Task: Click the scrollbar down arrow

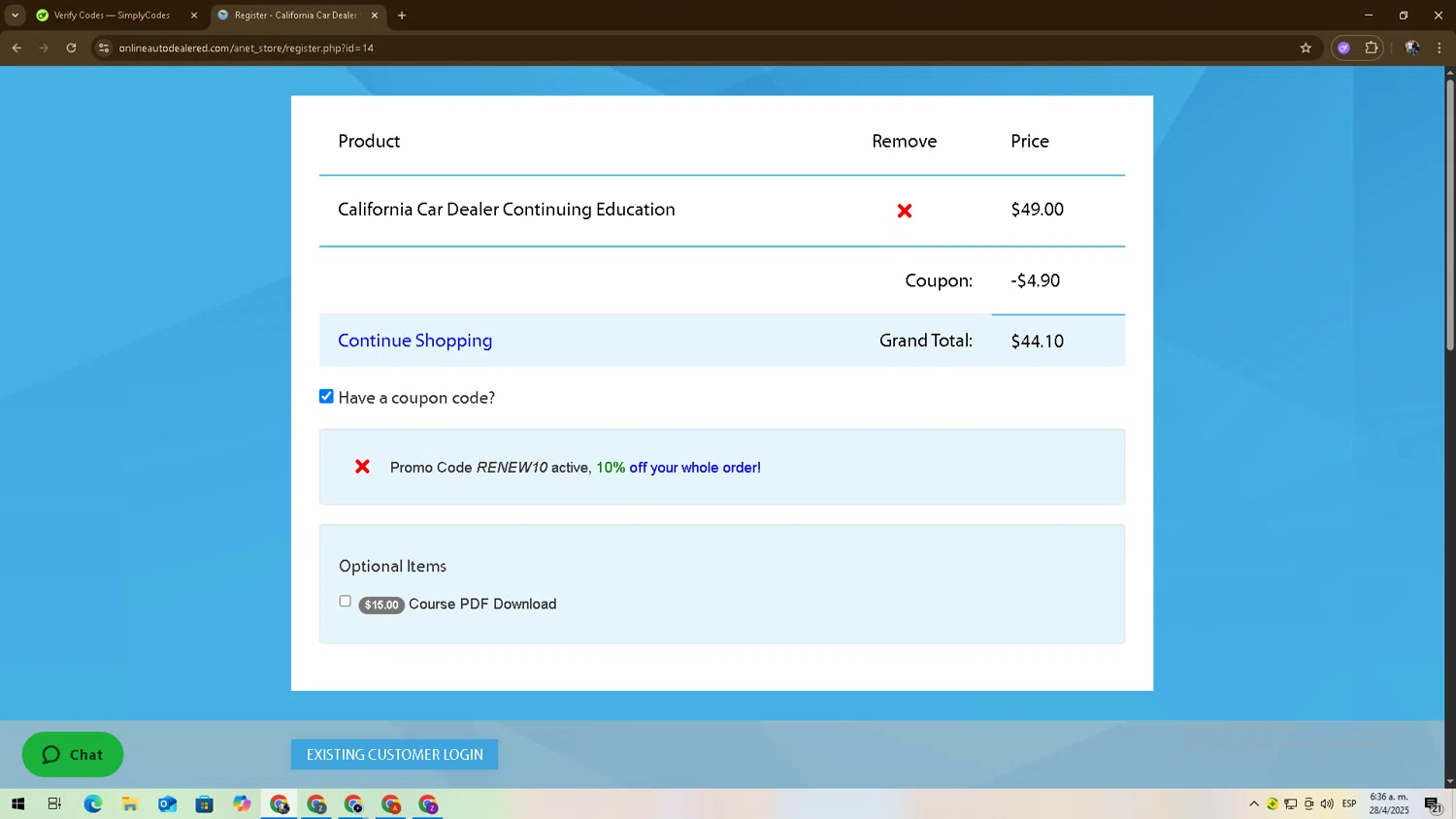Action: 1450,781
